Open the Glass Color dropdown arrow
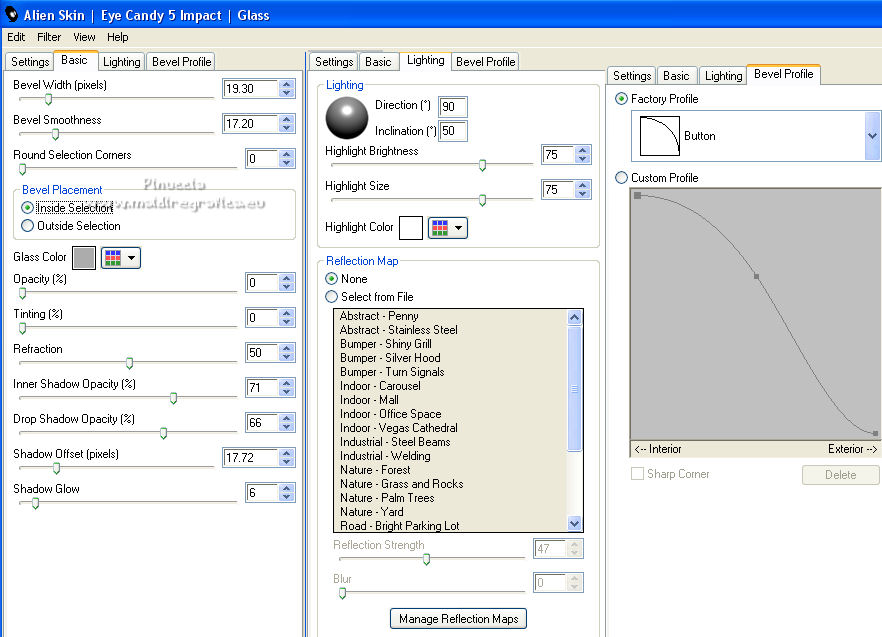The height and width of the screenshot is (637, 882). [x=133, y=258]
